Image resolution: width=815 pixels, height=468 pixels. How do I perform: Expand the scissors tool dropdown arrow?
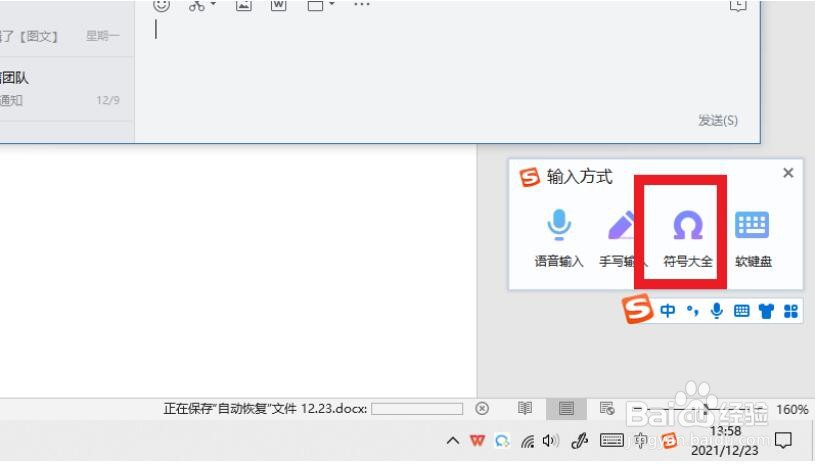(x=213, y=4)
